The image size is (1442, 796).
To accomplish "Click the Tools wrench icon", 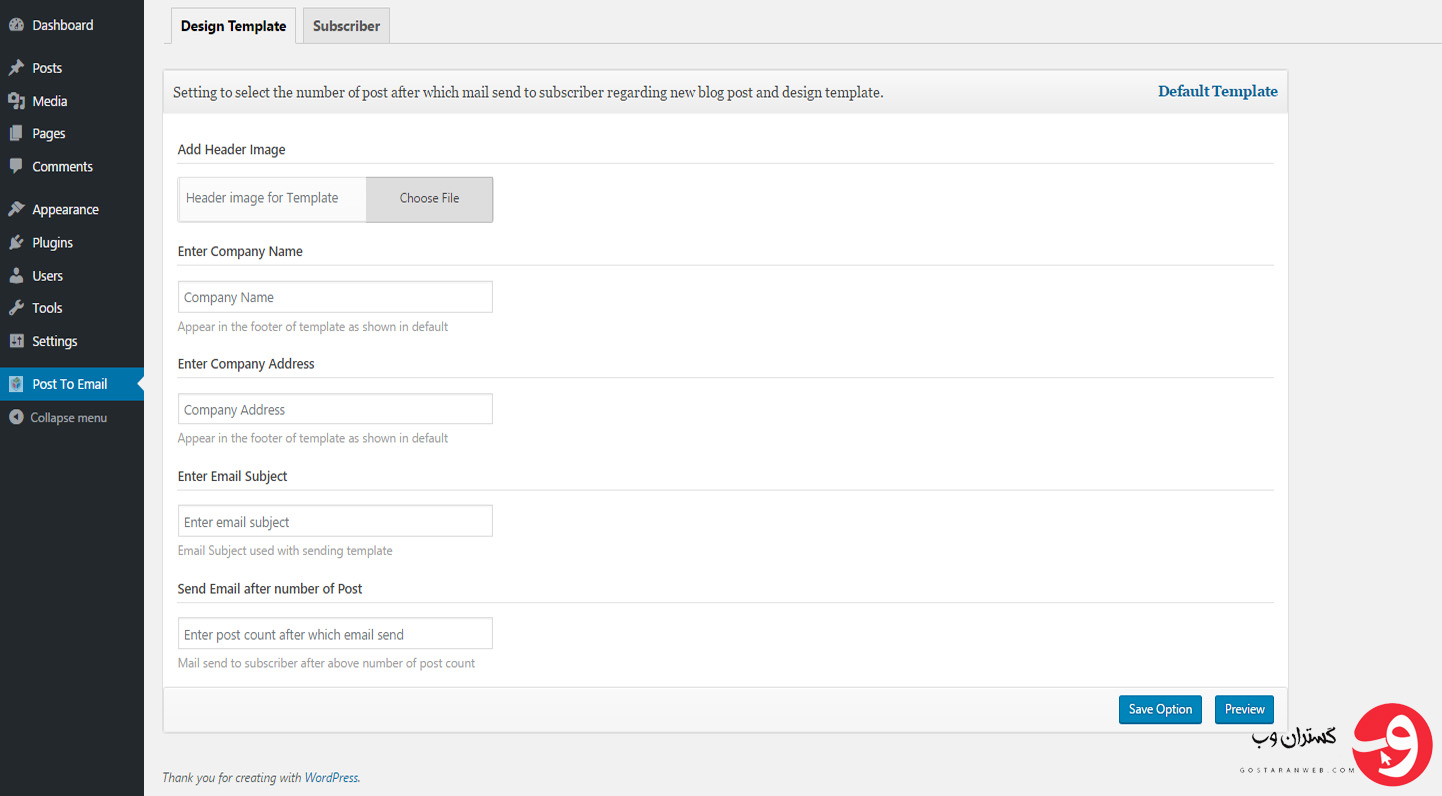I will click(x=16, y=308).
